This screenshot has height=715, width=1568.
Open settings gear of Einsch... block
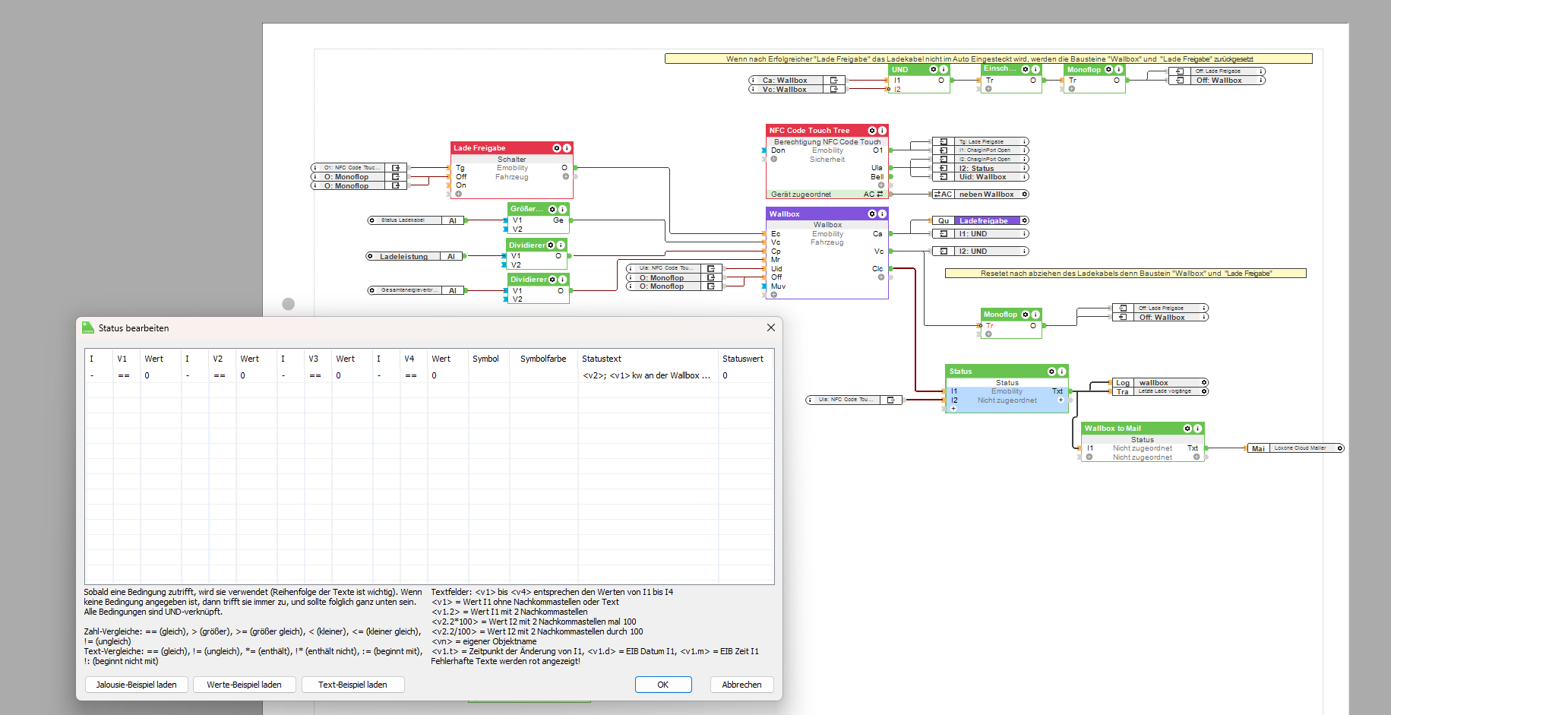[1026, 69]
